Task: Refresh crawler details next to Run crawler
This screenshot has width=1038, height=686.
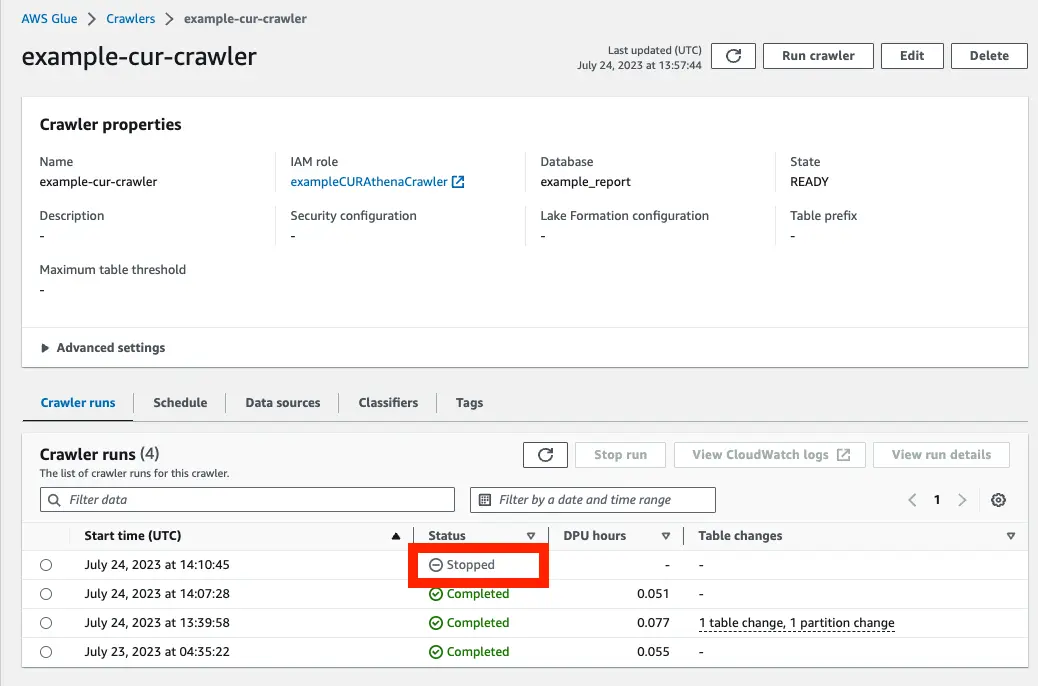Action: click(733, 56)
